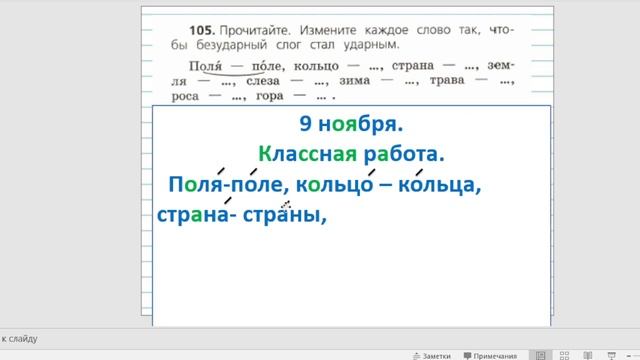Open the Примечания comments pane
This screenshot has width=640, height=360.
point(490,356)
